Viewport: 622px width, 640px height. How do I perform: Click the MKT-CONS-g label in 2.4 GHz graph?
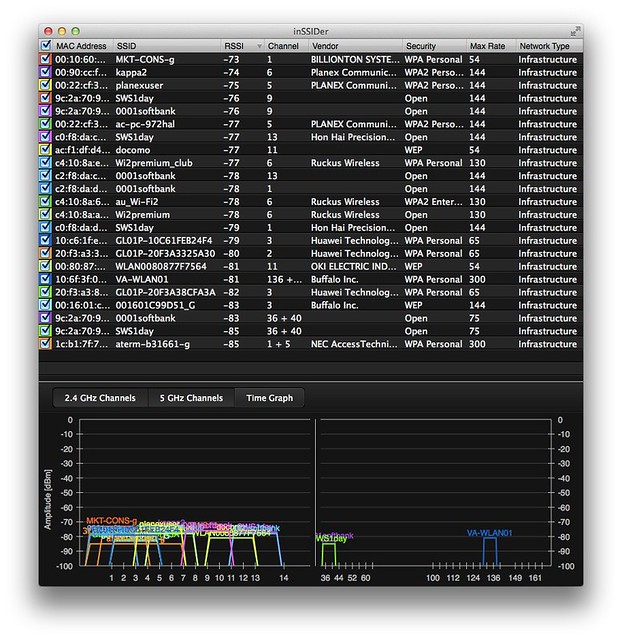tap(111, 520)
